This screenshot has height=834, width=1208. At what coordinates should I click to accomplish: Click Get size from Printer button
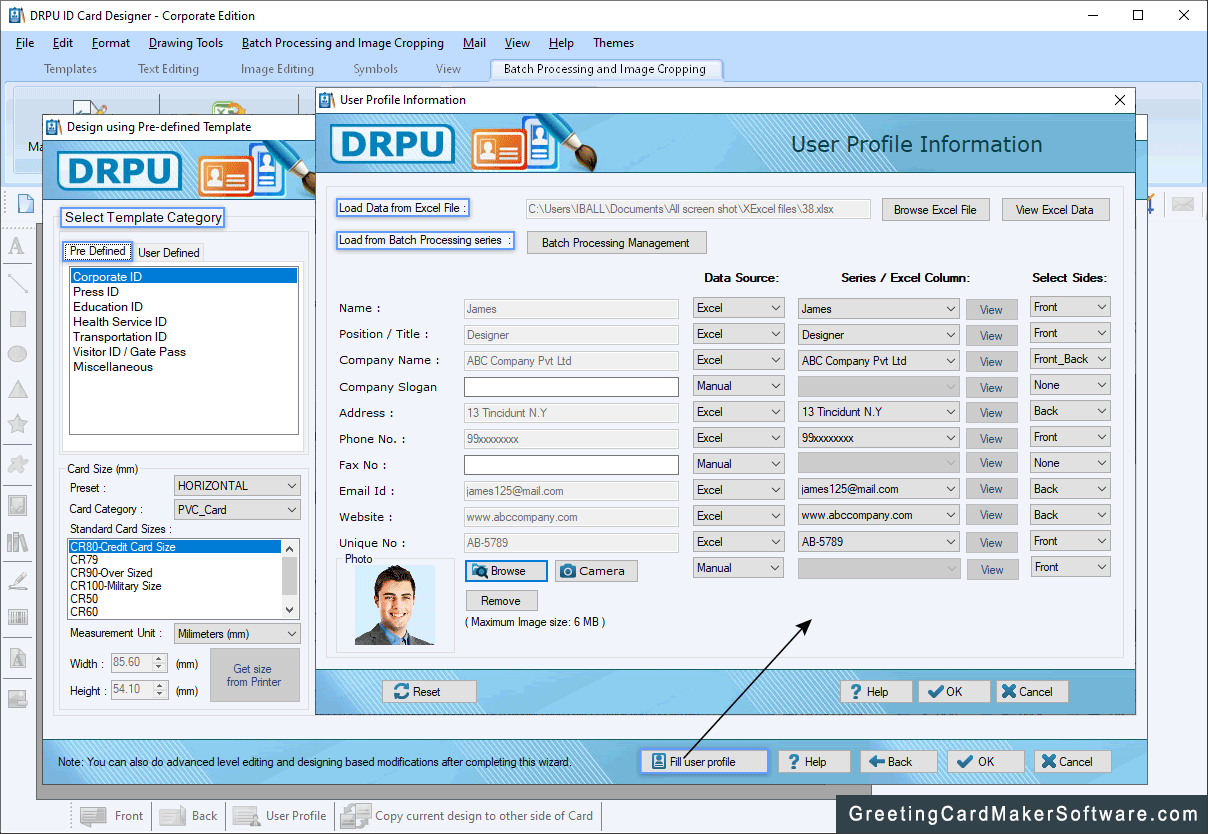[x=254, y=676]
